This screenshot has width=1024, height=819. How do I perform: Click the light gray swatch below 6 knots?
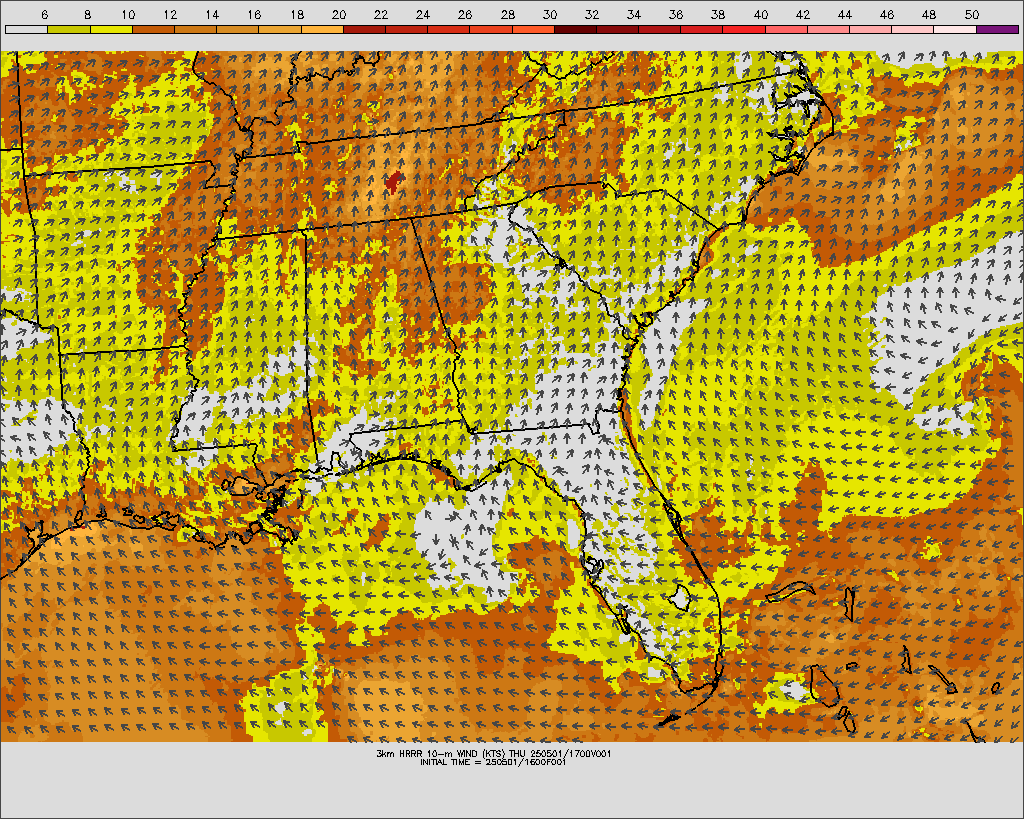click(26, 29)
